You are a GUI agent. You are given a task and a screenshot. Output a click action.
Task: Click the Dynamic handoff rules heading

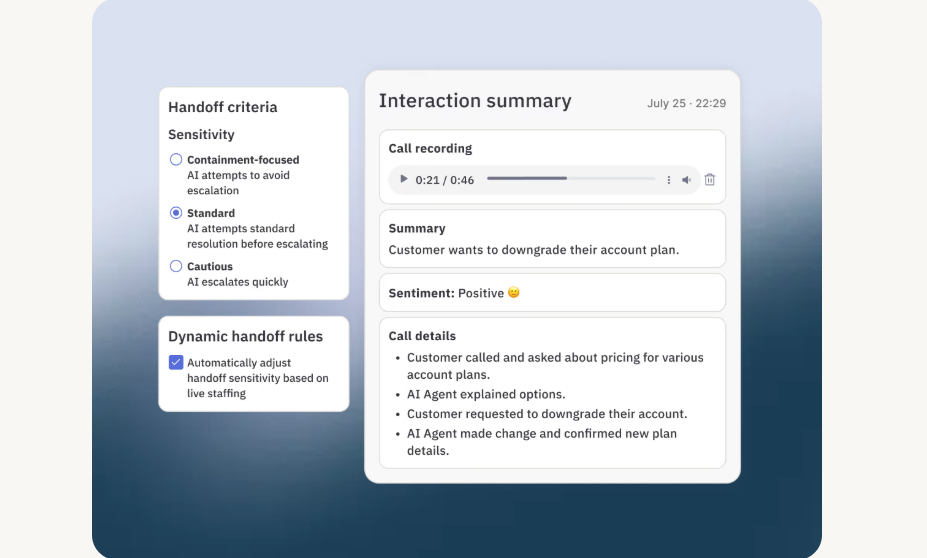tap(245, 336)
